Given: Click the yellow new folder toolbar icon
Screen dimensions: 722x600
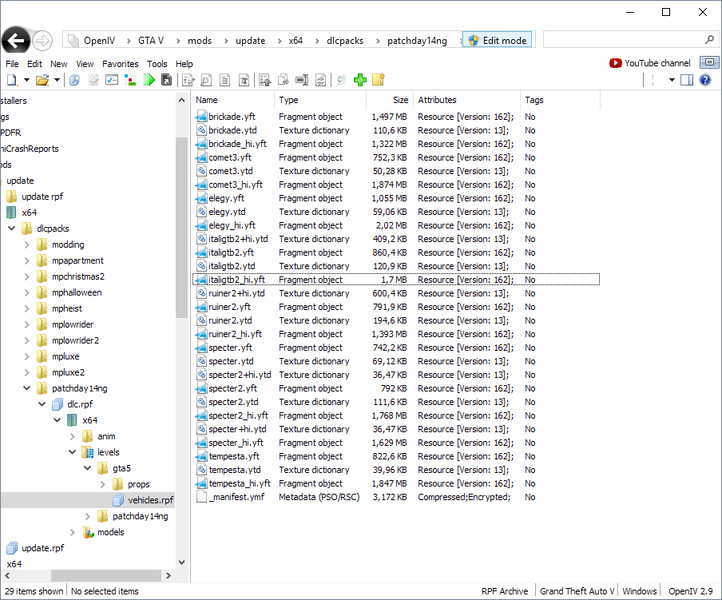Looking at the screenshot, I should click(379, 80).
